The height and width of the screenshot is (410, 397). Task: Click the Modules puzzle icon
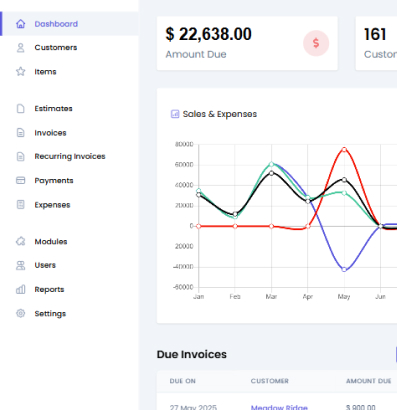[x=21, y=241]
